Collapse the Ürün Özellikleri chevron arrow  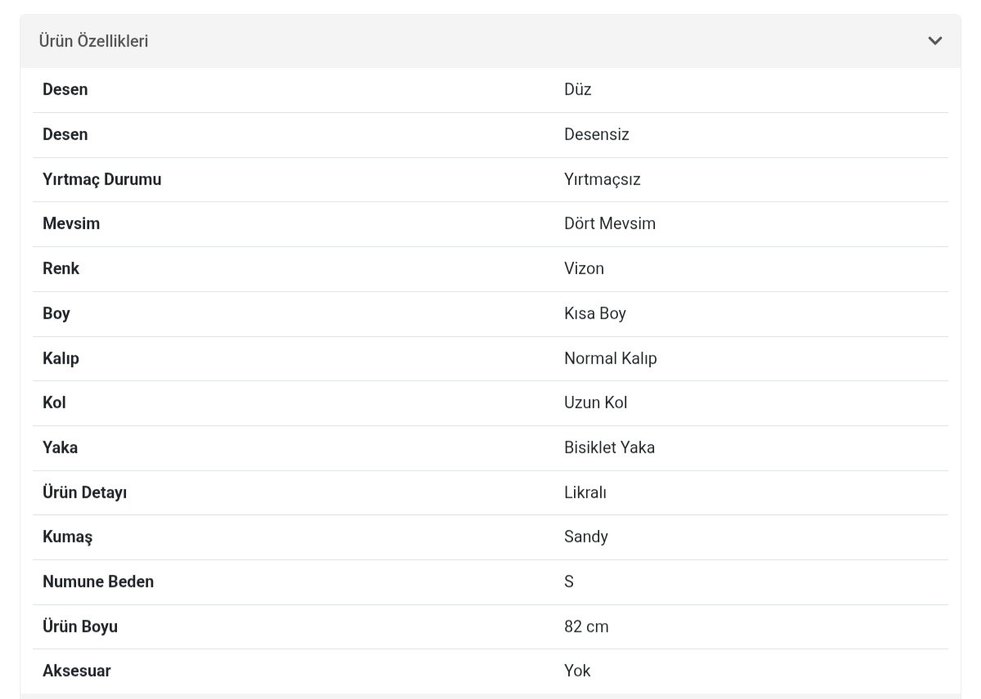[935, 41]
